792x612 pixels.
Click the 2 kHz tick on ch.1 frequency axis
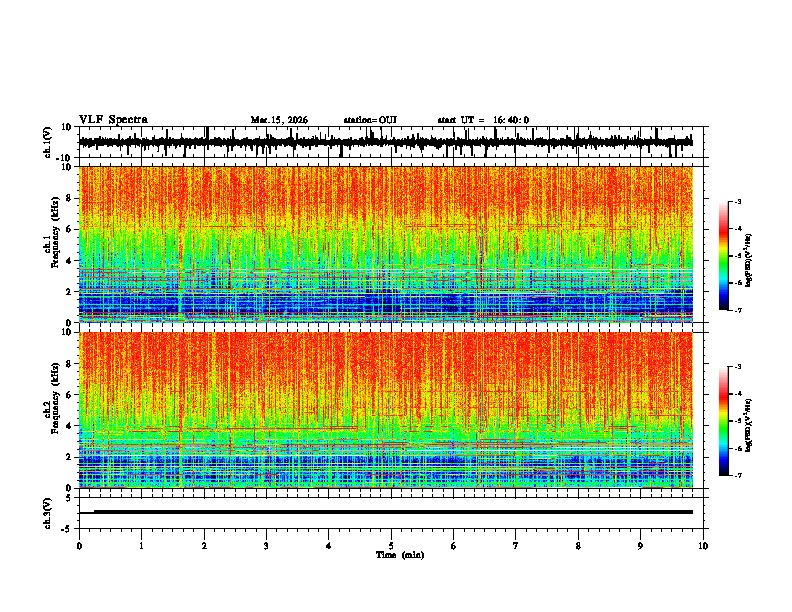69,291
